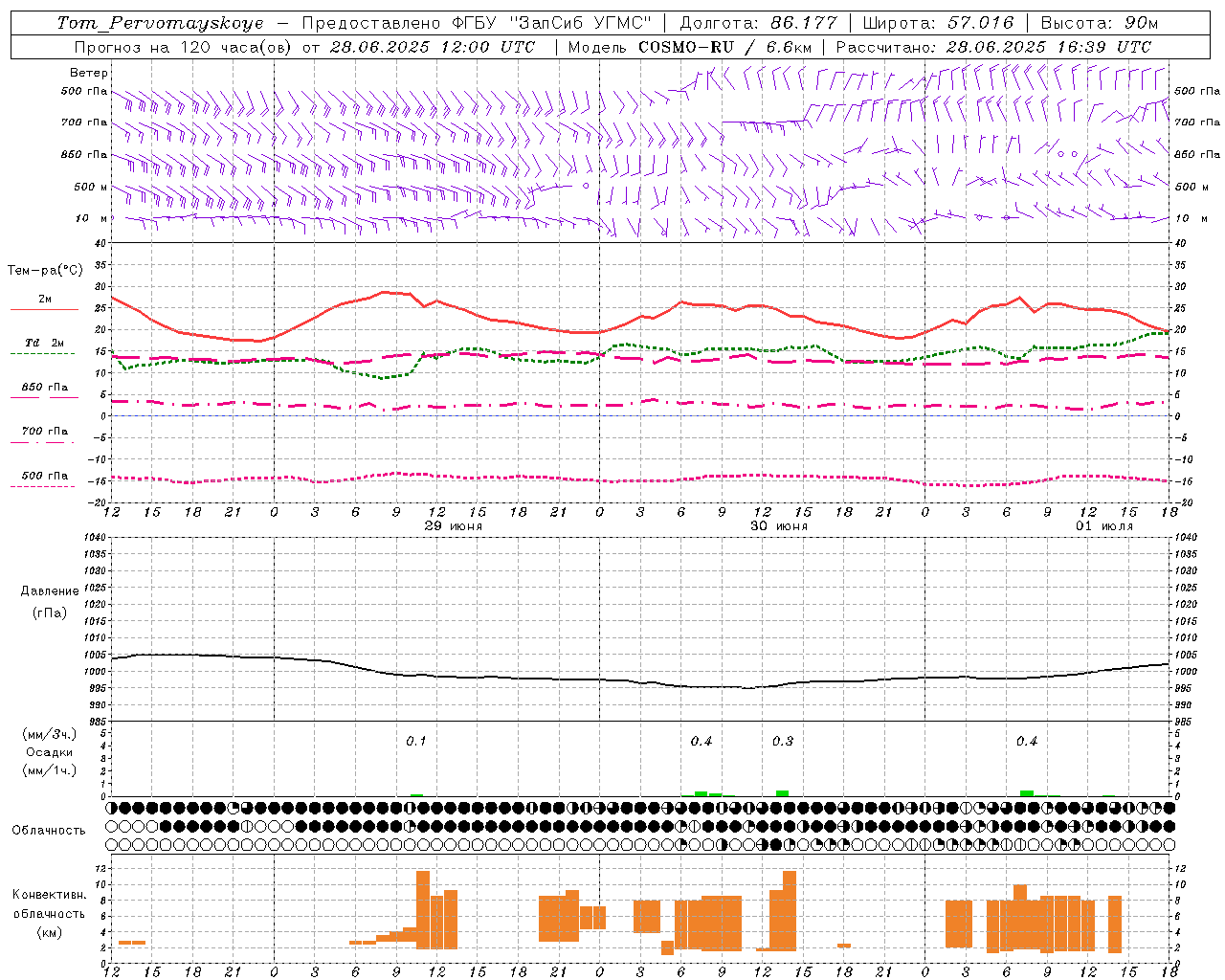Click the Осадки panel label
The width and height of the screenshot is (1225, 980).
click(x=50, y=752)
